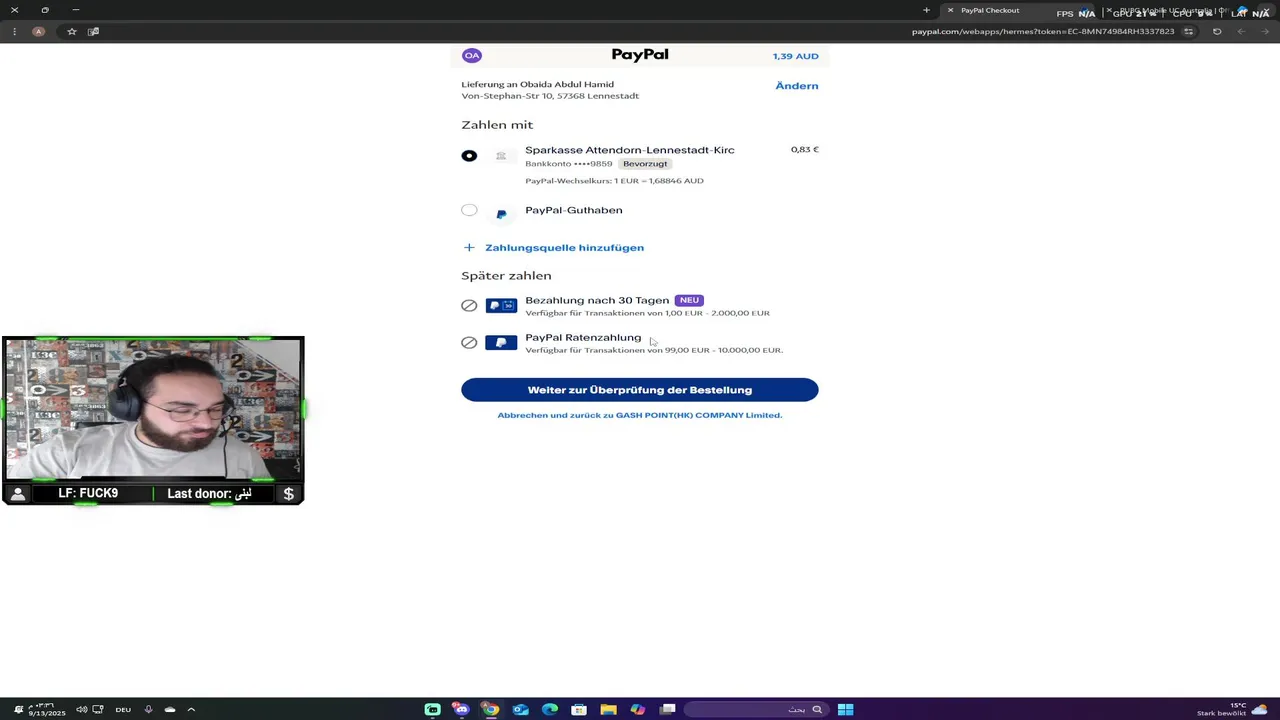The image size is (1280, 720).
Task: Click the Lieferung an Obaida Abdul Hamid text
Action: tap(538, 85)
